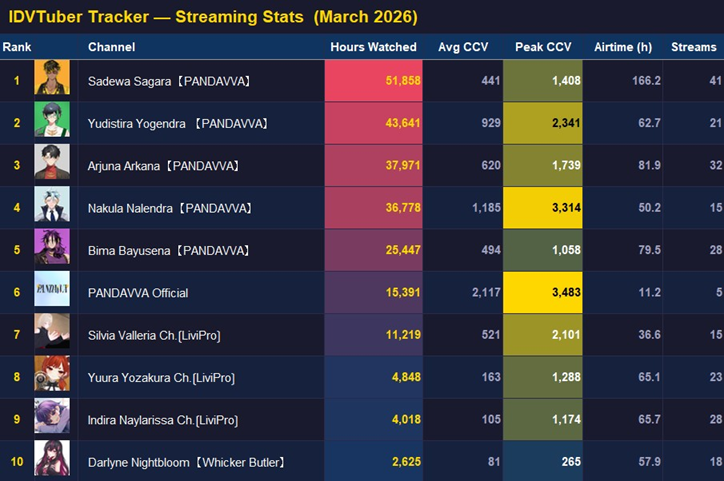This screenshot has height=481, width=724.
Task: Open Sadewa Sagara【PANDAVVA】 channel name
Action: (x=169, y=81)
